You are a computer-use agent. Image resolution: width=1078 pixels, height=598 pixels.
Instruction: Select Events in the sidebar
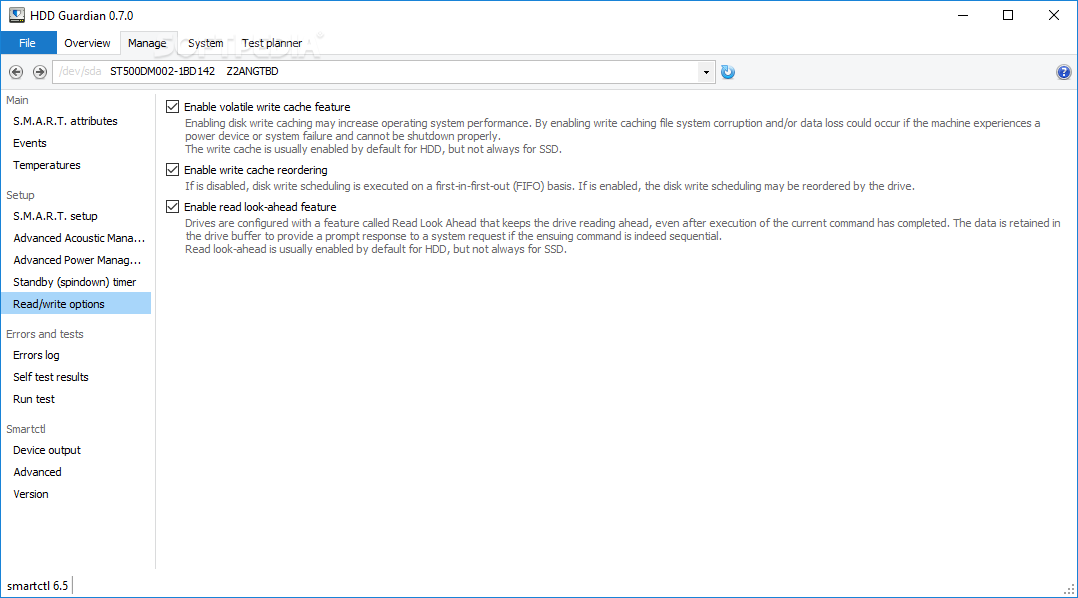30,143
